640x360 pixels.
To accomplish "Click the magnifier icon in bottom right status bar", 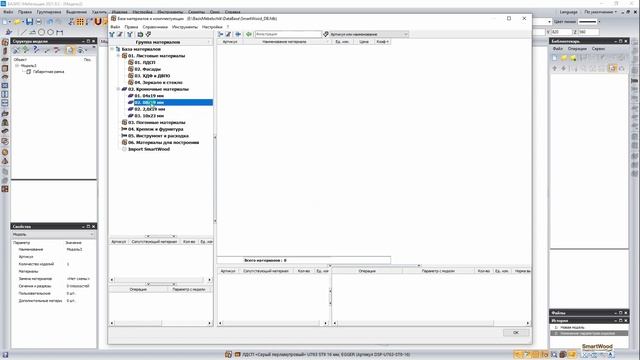I will pyautogui.click(x=554, y=355).
